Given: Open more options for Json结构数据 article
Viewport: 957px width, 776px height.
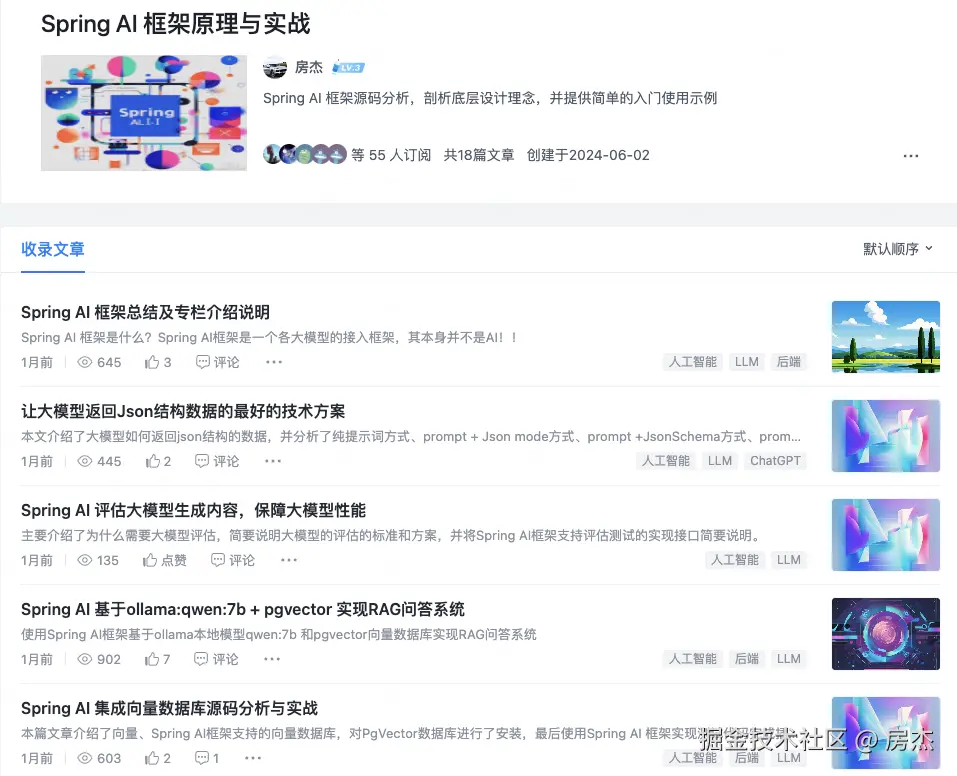Looking at the screenshot, I should click(273, 461).
